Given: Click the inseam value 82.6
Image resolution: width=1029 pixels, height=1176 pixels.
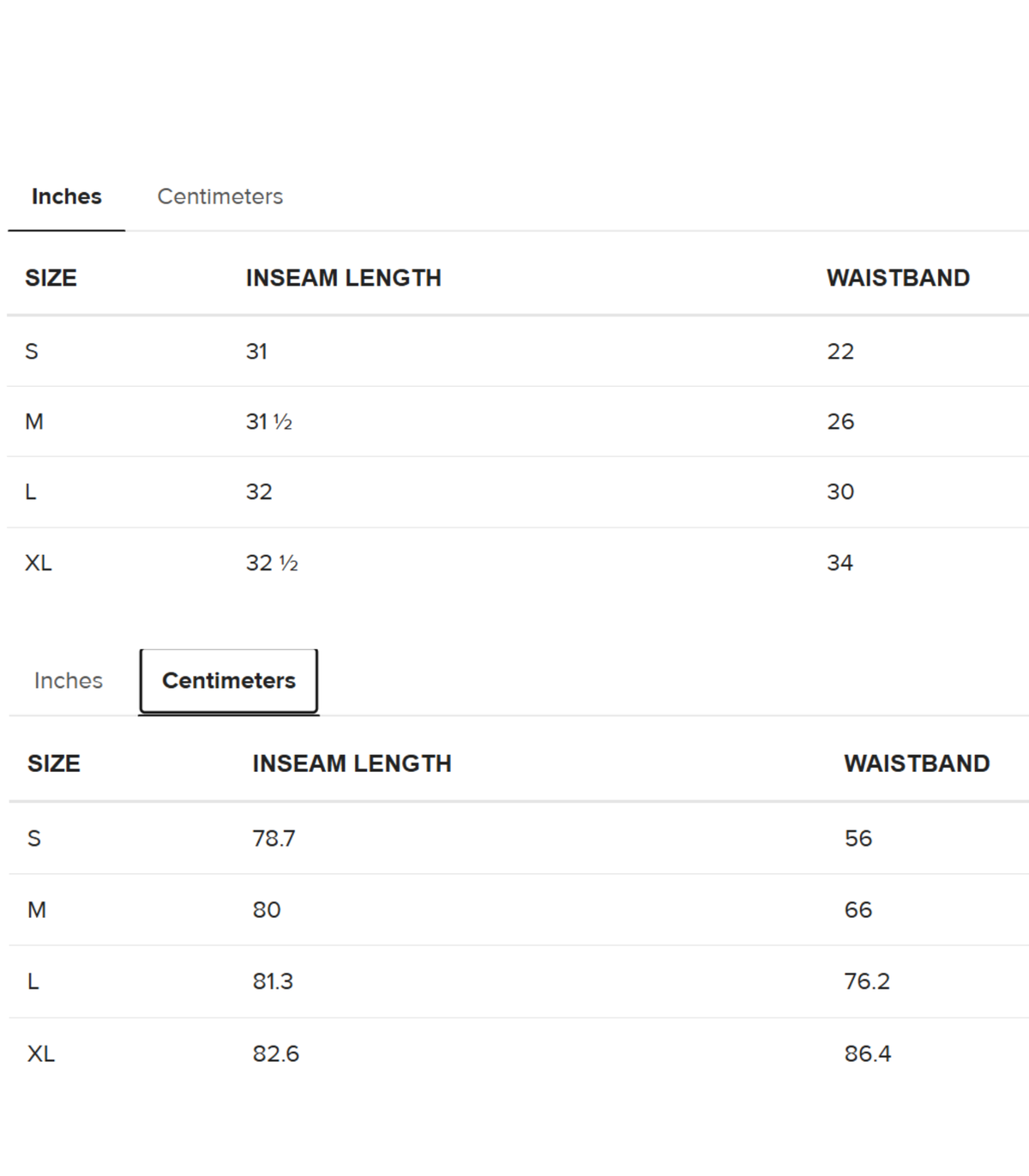Looking at the screenshot, I should coord(276,1053).
